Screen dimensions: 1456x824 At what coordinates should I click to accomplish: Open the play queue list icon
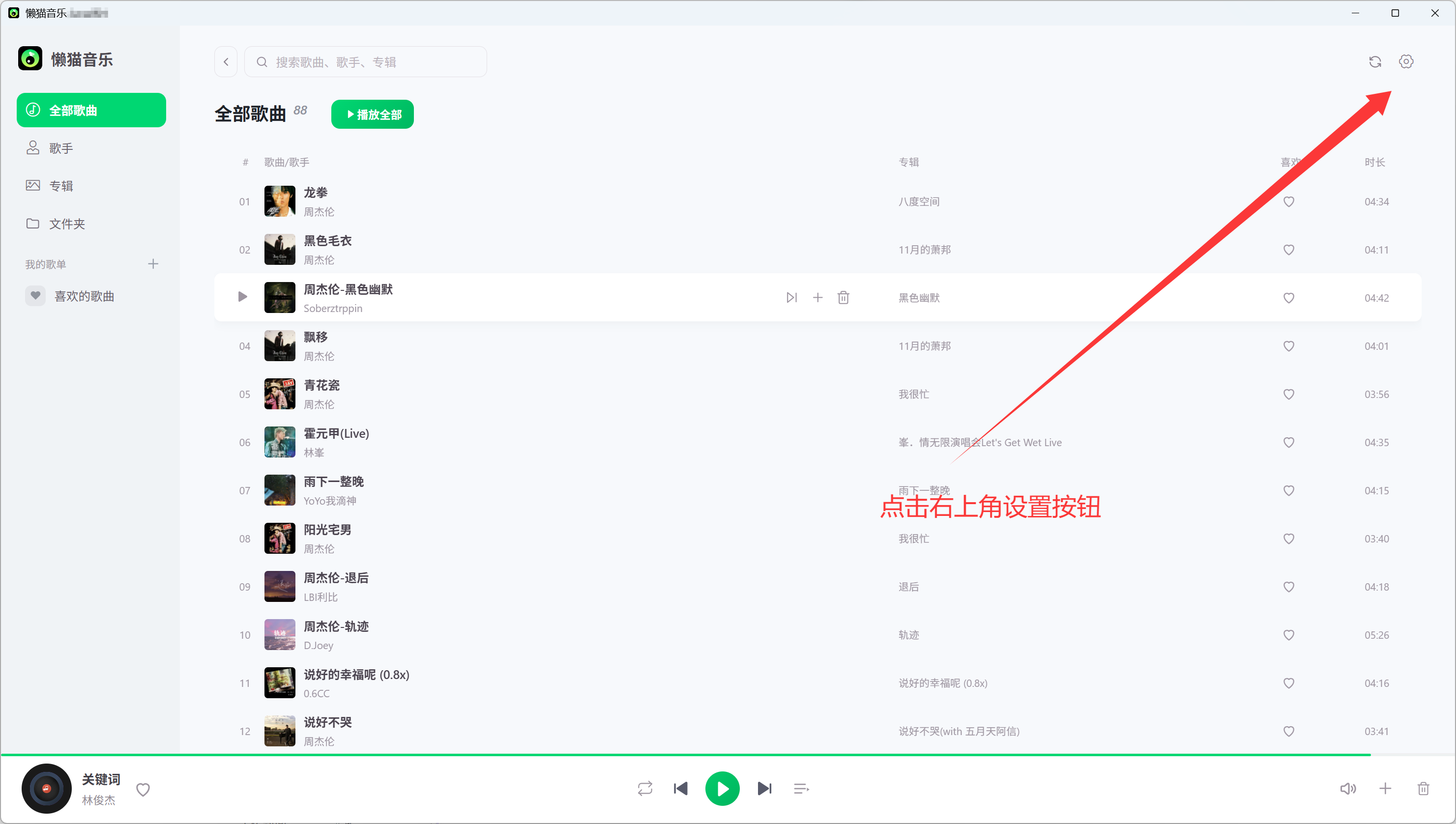[x=801, y=788]
